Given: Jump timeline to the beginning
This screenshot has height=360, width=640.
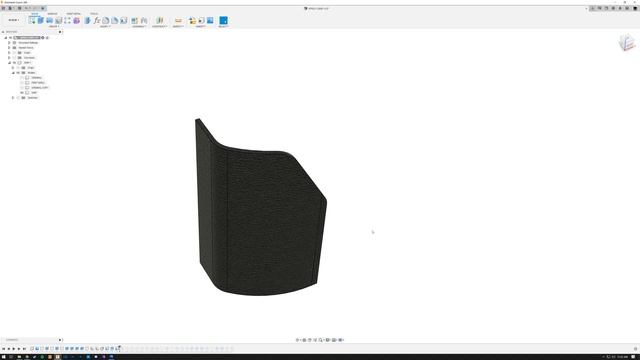Looking at the screenshot, I should 3,349.
